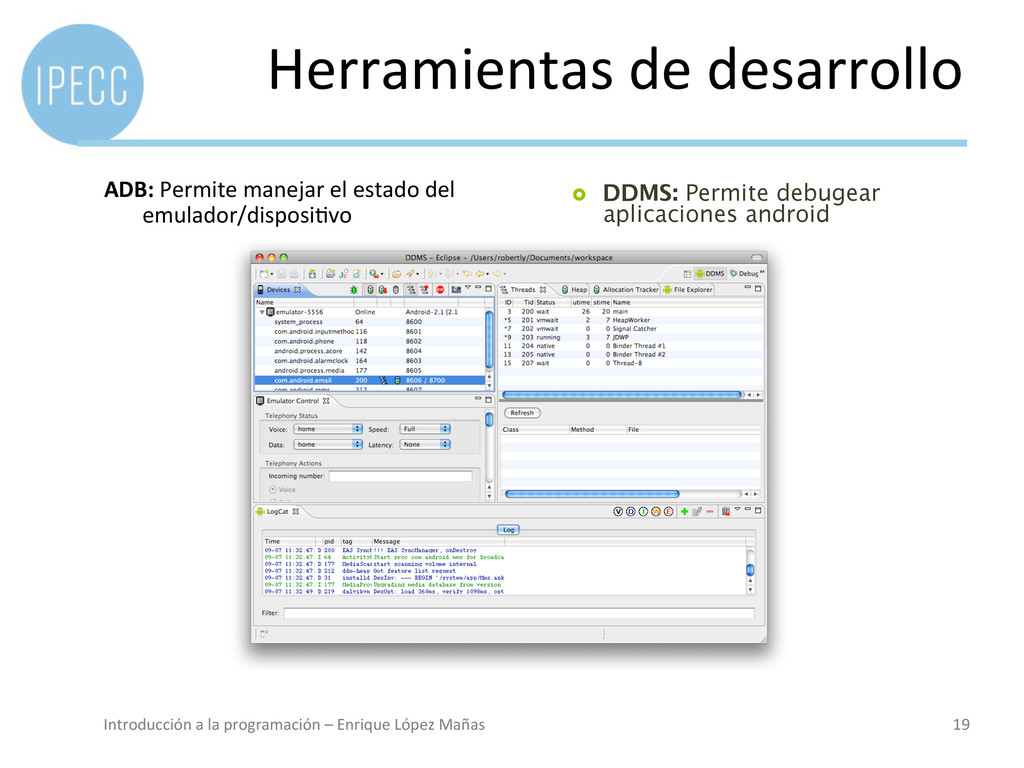Select LogCat Info level I icon
Image resolution: width=1024 pixels, height=768 pixels.
(x=643, y=511)
